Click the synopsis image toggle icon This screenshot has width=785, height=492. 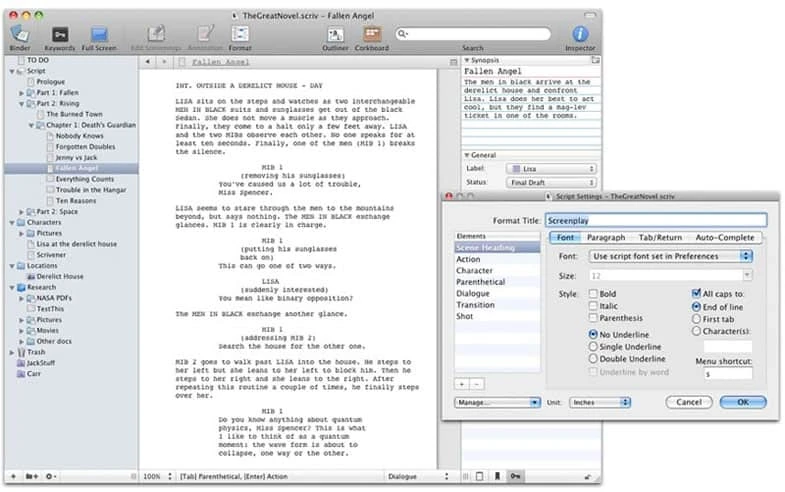point(595,60)
